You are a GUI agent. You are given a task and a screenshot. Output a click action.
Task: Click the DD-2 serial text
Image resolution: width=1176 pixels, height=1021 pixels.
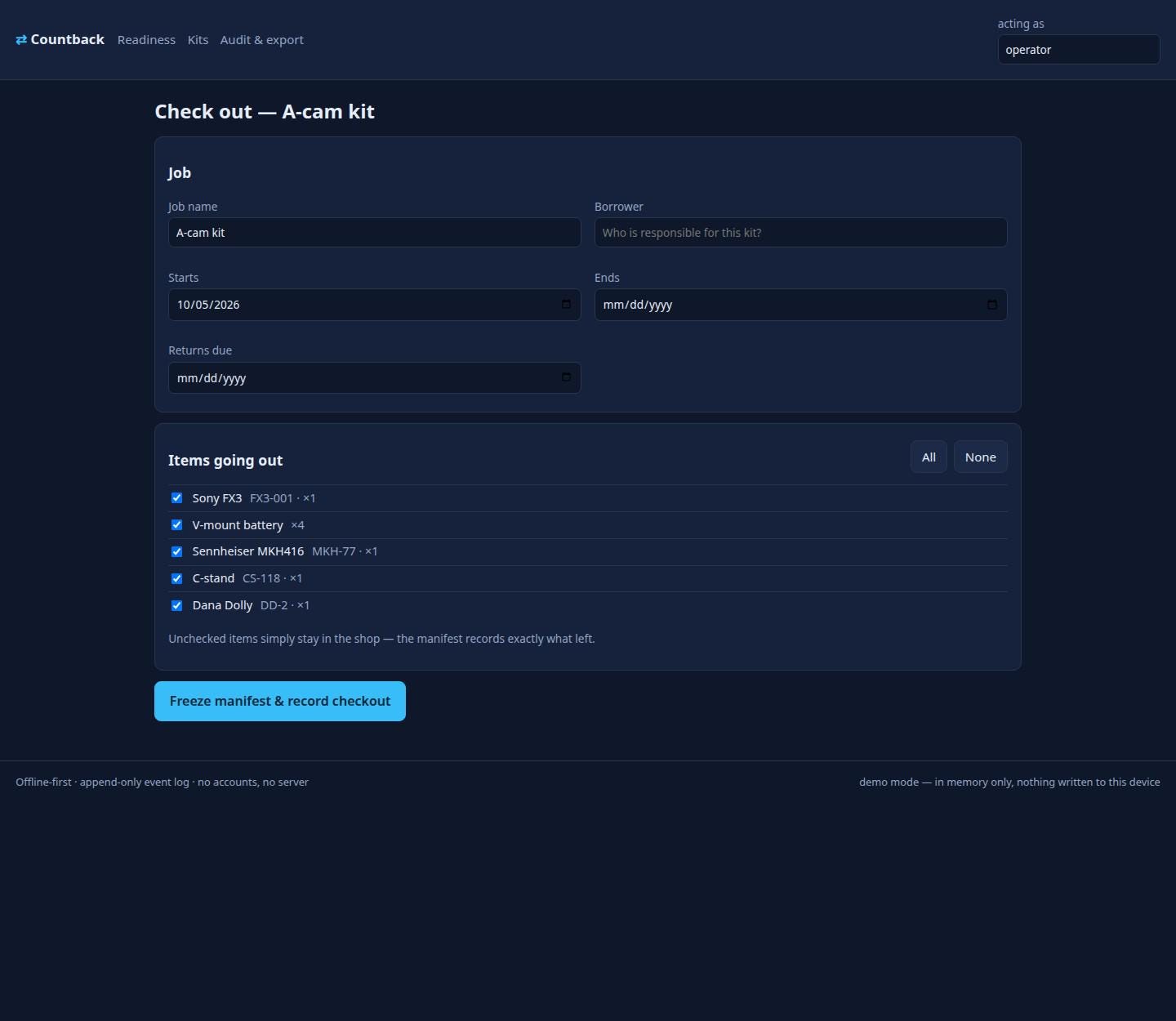pos(274,605)
